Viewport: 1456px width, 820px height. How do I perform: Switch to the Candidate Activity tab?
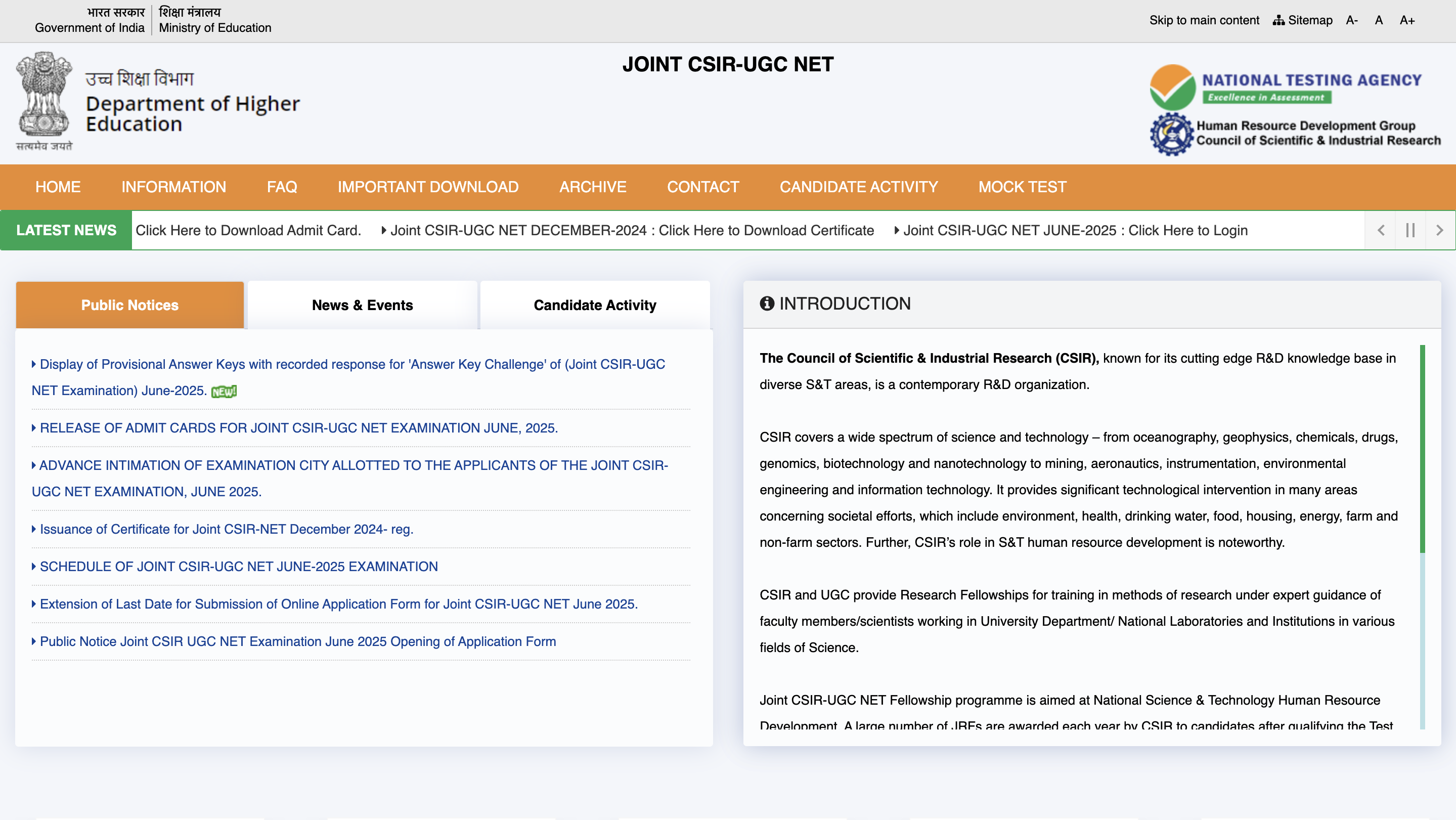click(x=595, y=305)
